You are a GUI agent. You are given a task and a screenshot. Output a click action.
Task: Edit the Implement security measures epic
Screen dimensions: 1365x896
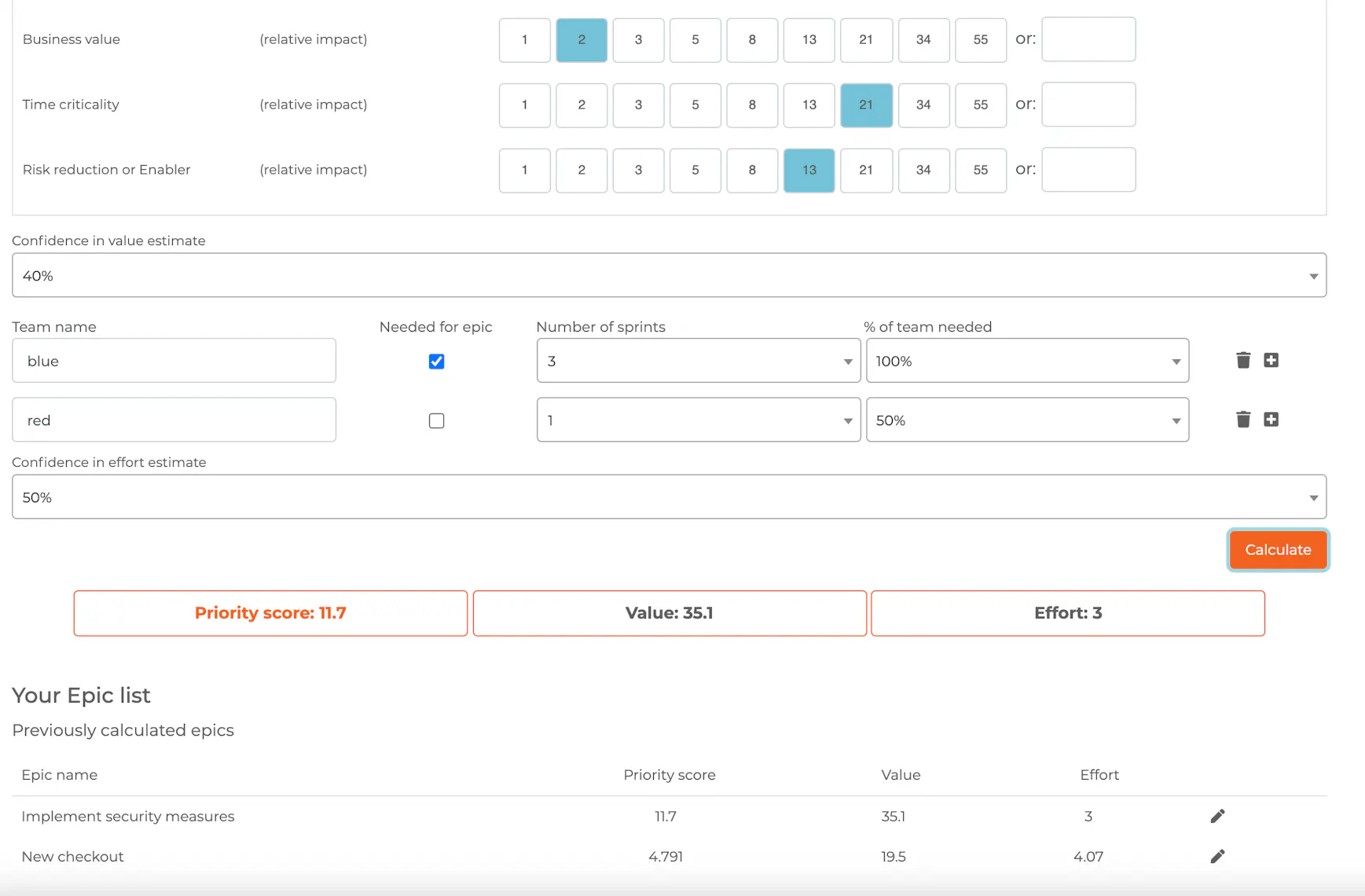(x=1217, y=816)
